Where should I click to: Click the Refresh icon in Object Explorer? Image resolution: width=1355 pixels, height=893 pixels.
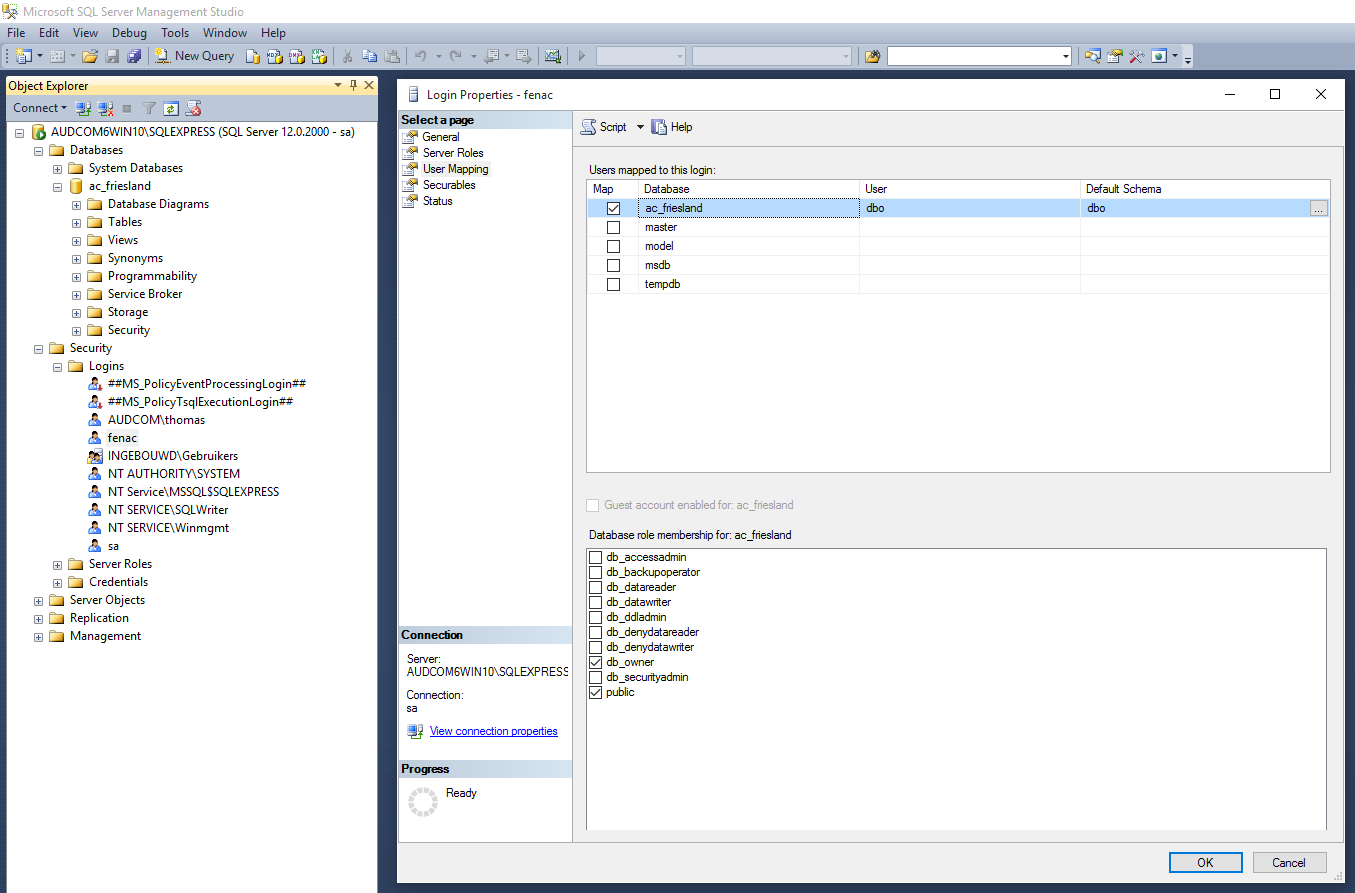point(171,108)
